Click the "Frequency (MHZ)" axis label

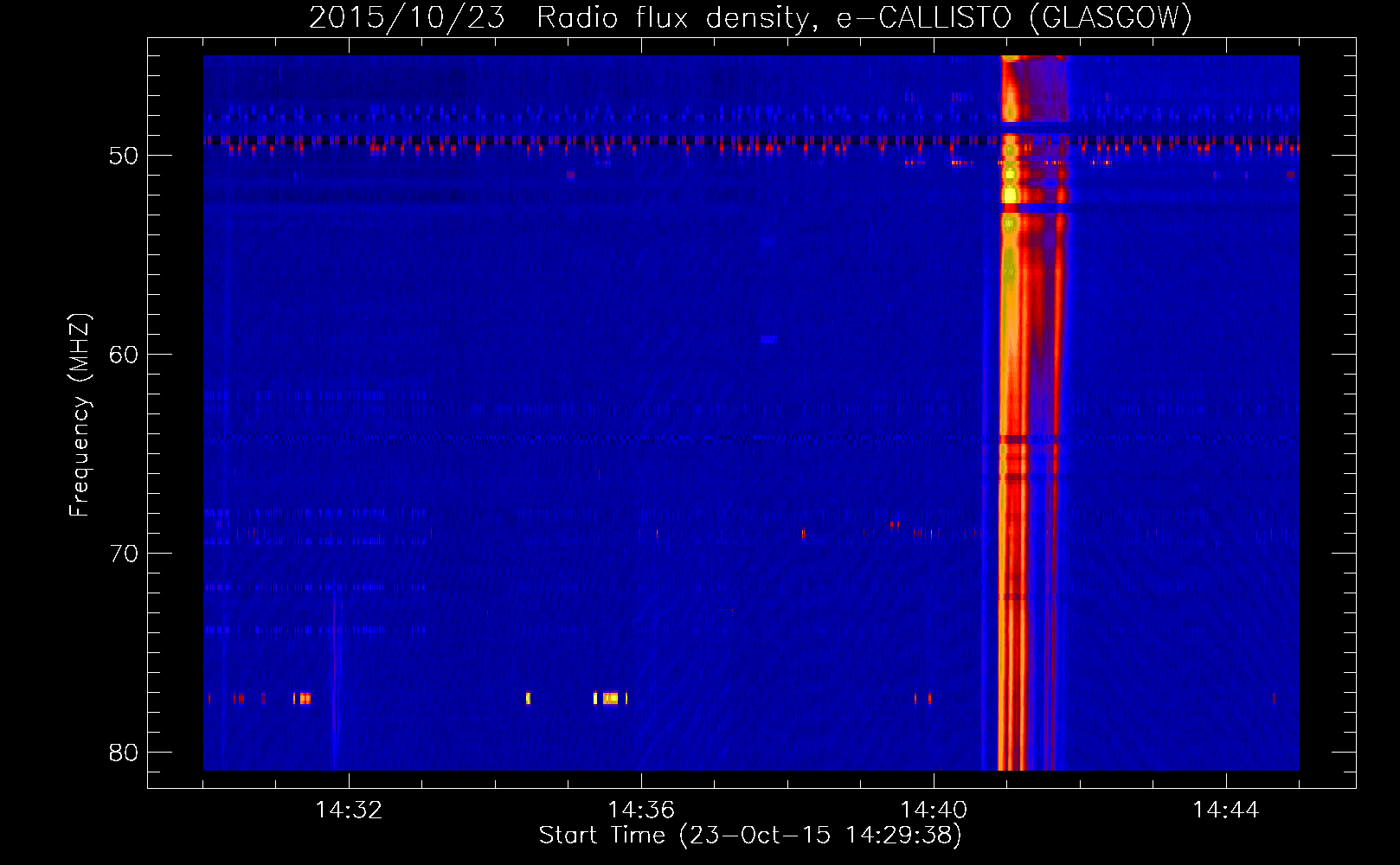click(79, 415)
